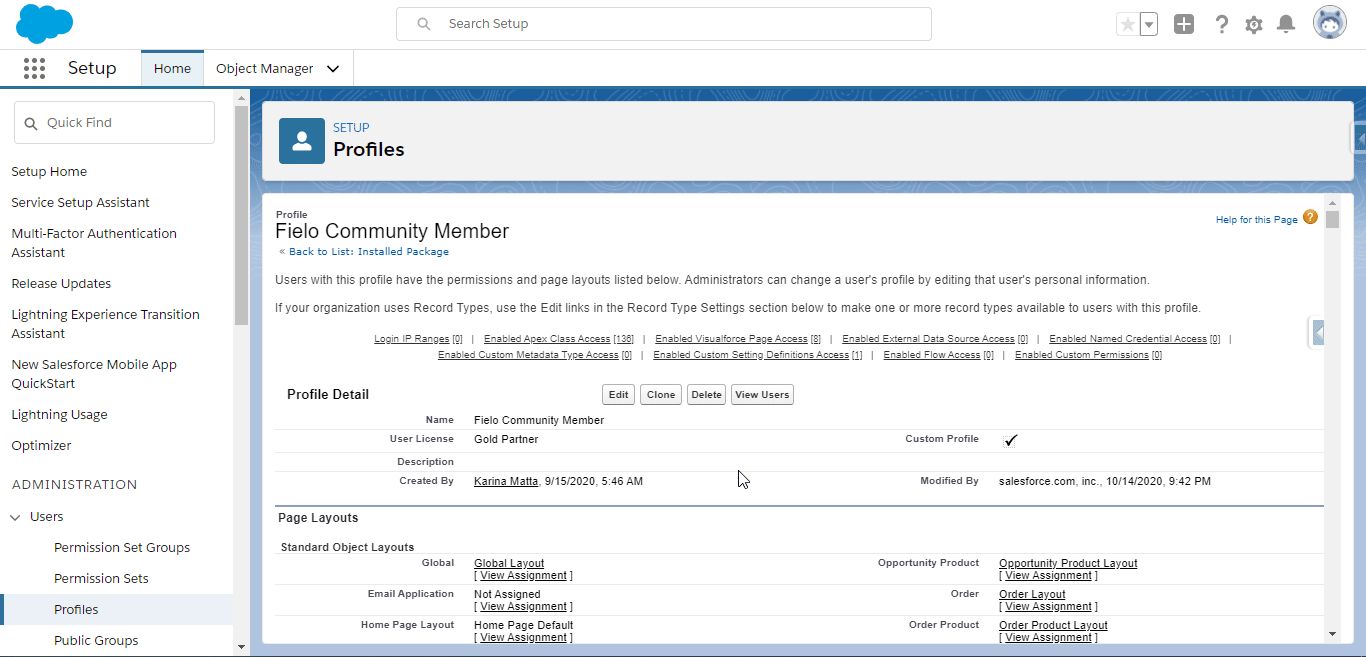The width and height of the screenshot is (1366, 657).
Task: Open the Help for this Page link
Action: [1256, 219]
